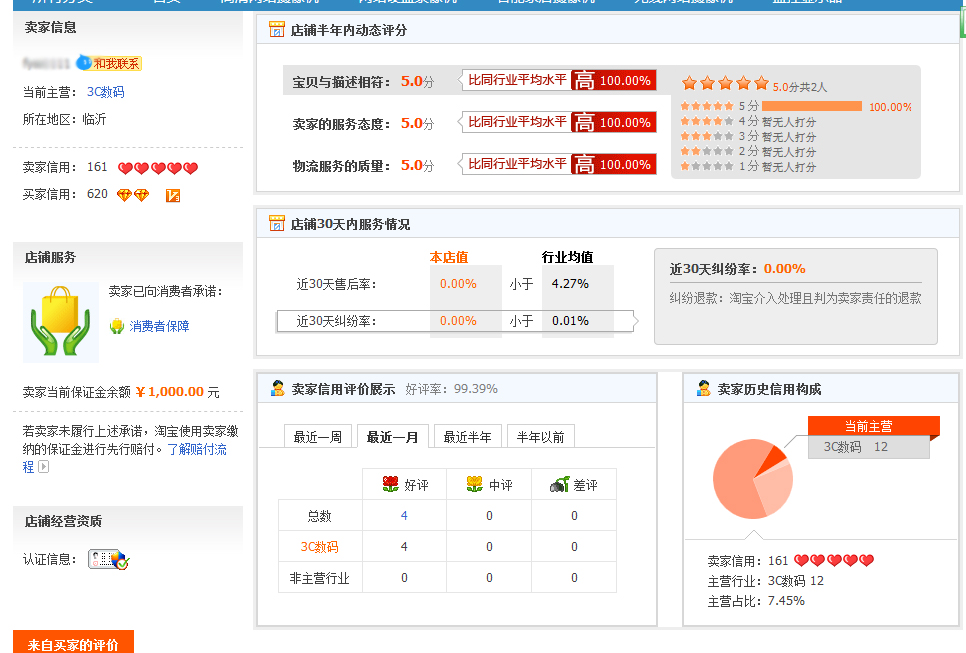Click the yellow flower icon before 消费者保障

tap(117, 326)
